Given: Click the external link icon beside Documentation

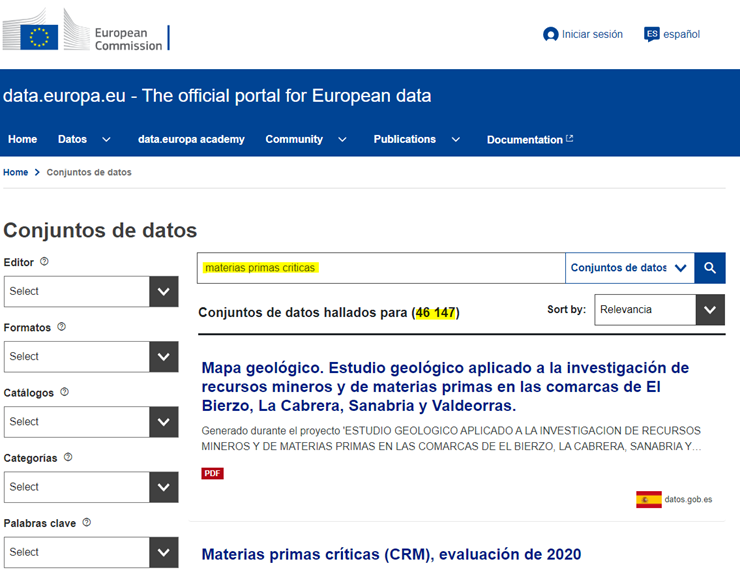Looking at the screenshot, I should (570, 139).
